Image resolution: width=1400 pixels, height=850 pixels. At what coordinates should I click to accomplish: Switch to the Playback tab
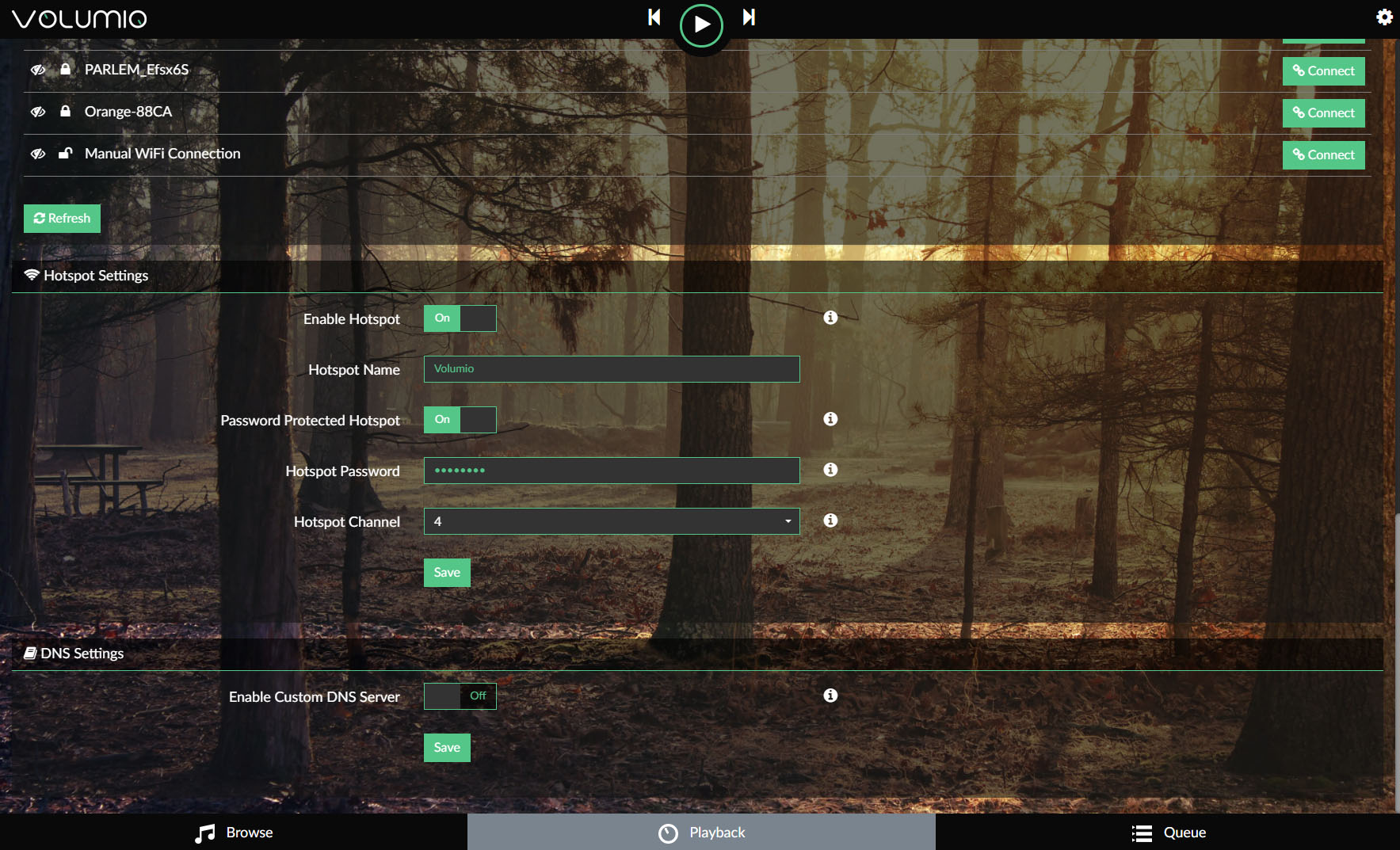click(701, 833)
